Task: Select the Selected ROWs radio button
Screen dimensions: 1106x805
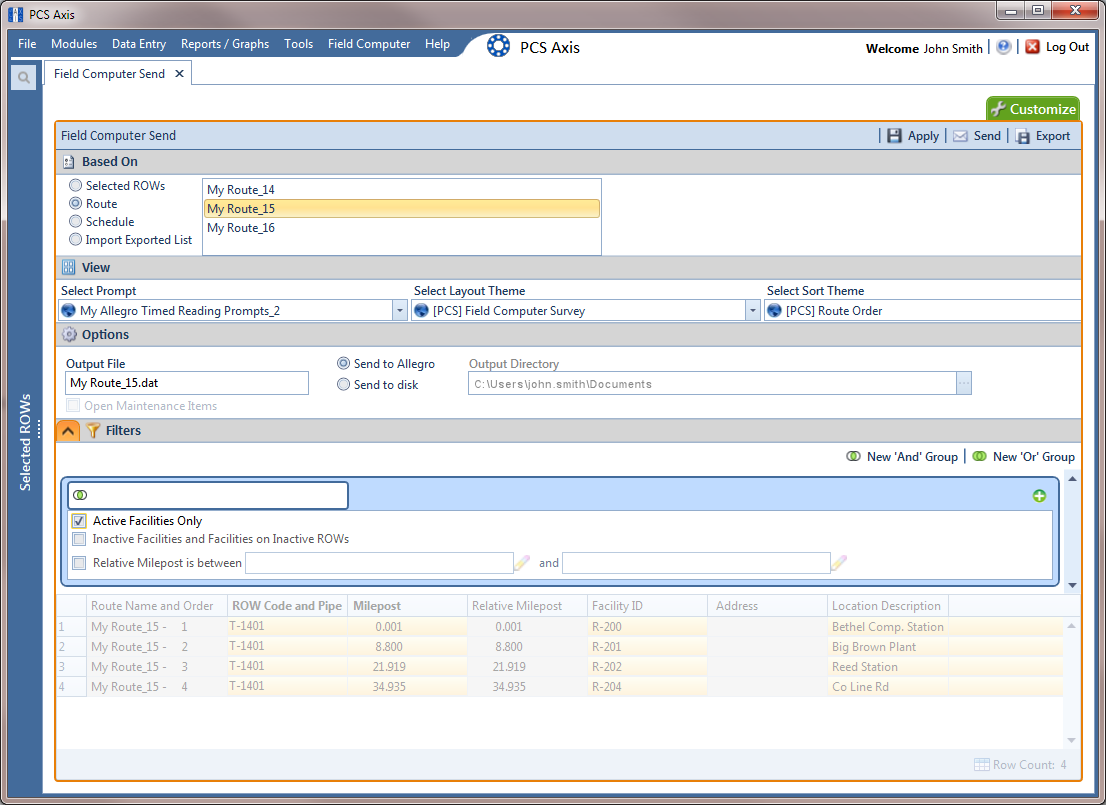Action: 75,186
